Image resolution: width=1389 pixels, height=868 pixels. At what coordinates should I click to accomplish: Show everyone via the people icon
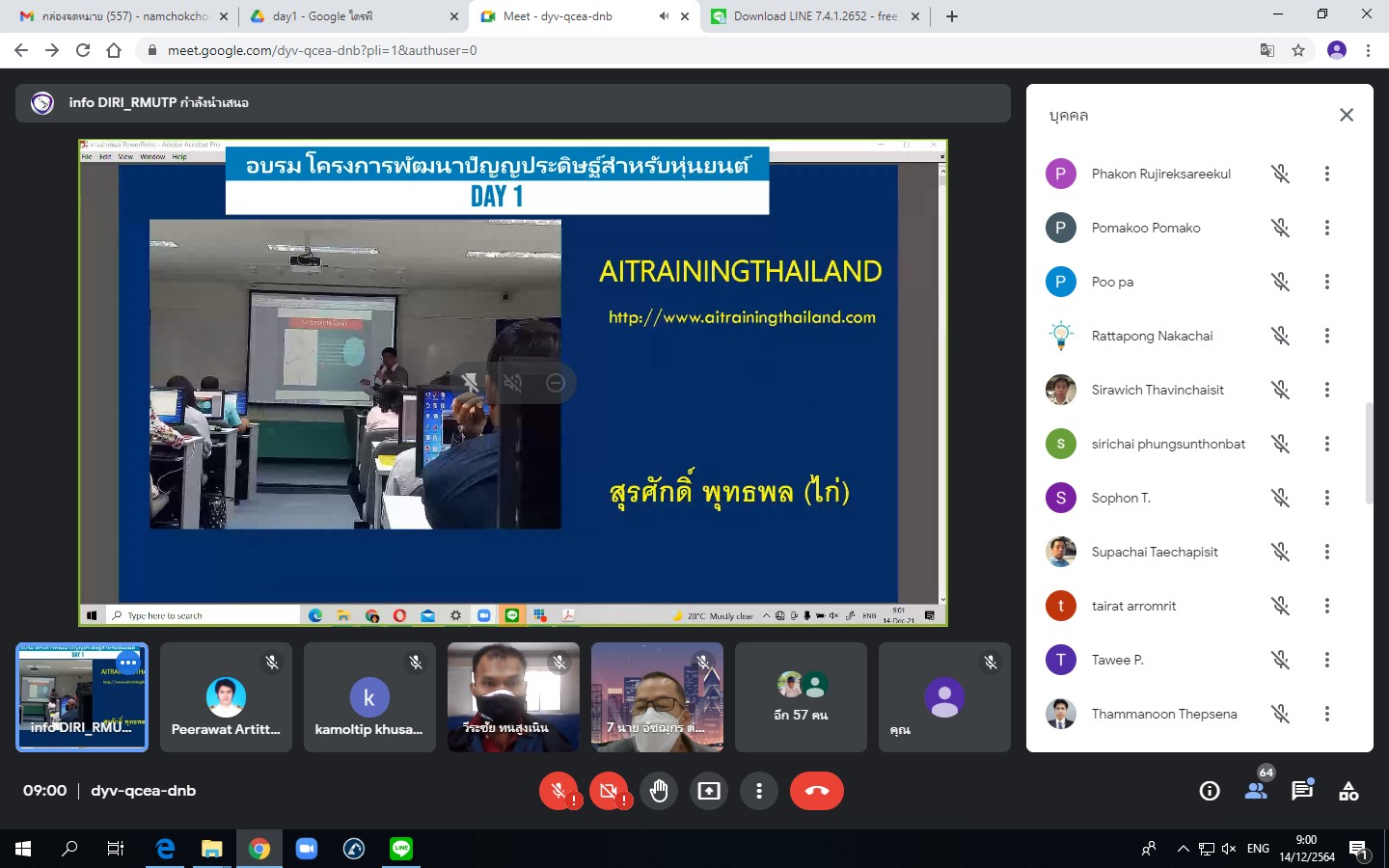1256,791
